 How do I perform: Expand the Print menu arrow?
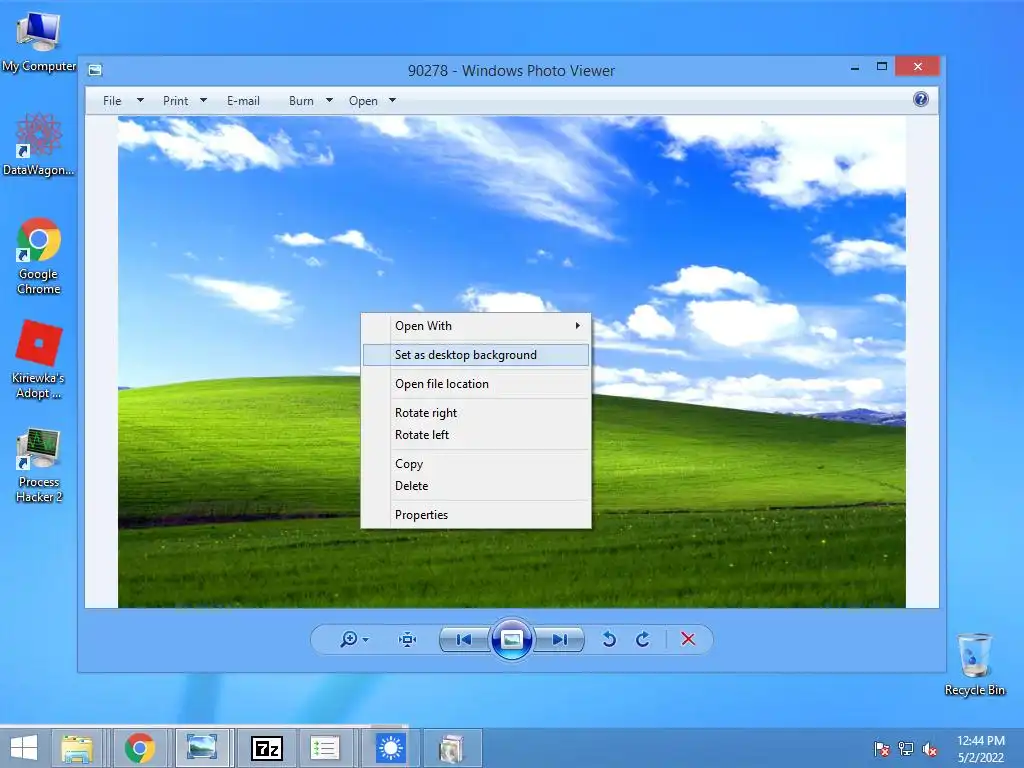click(203, 101)
